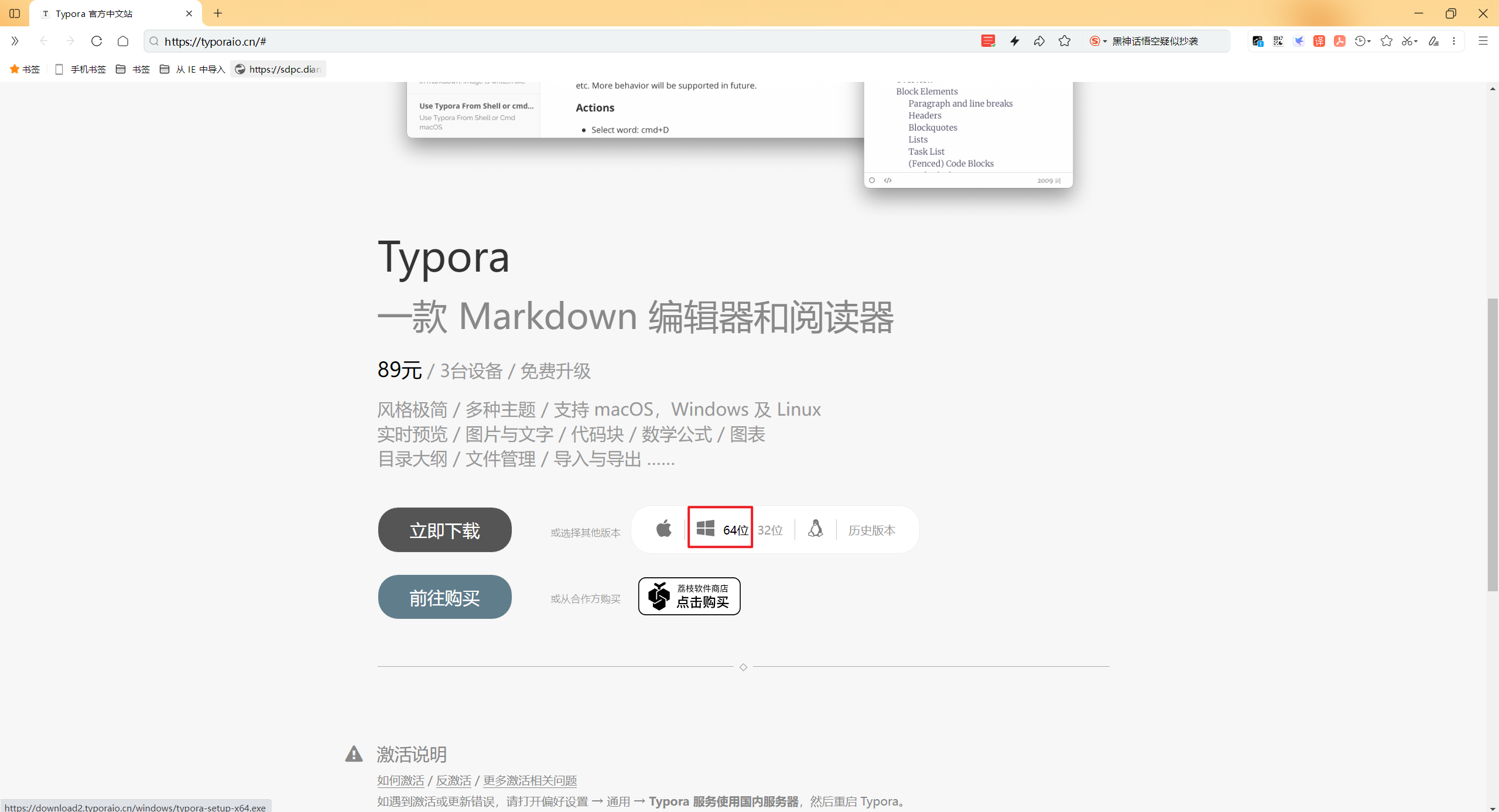Click Use Typora From Shell or cmd article
The height and width of the screenshot is (812, 1499).
pyautogui.click(x=475, y=115)
